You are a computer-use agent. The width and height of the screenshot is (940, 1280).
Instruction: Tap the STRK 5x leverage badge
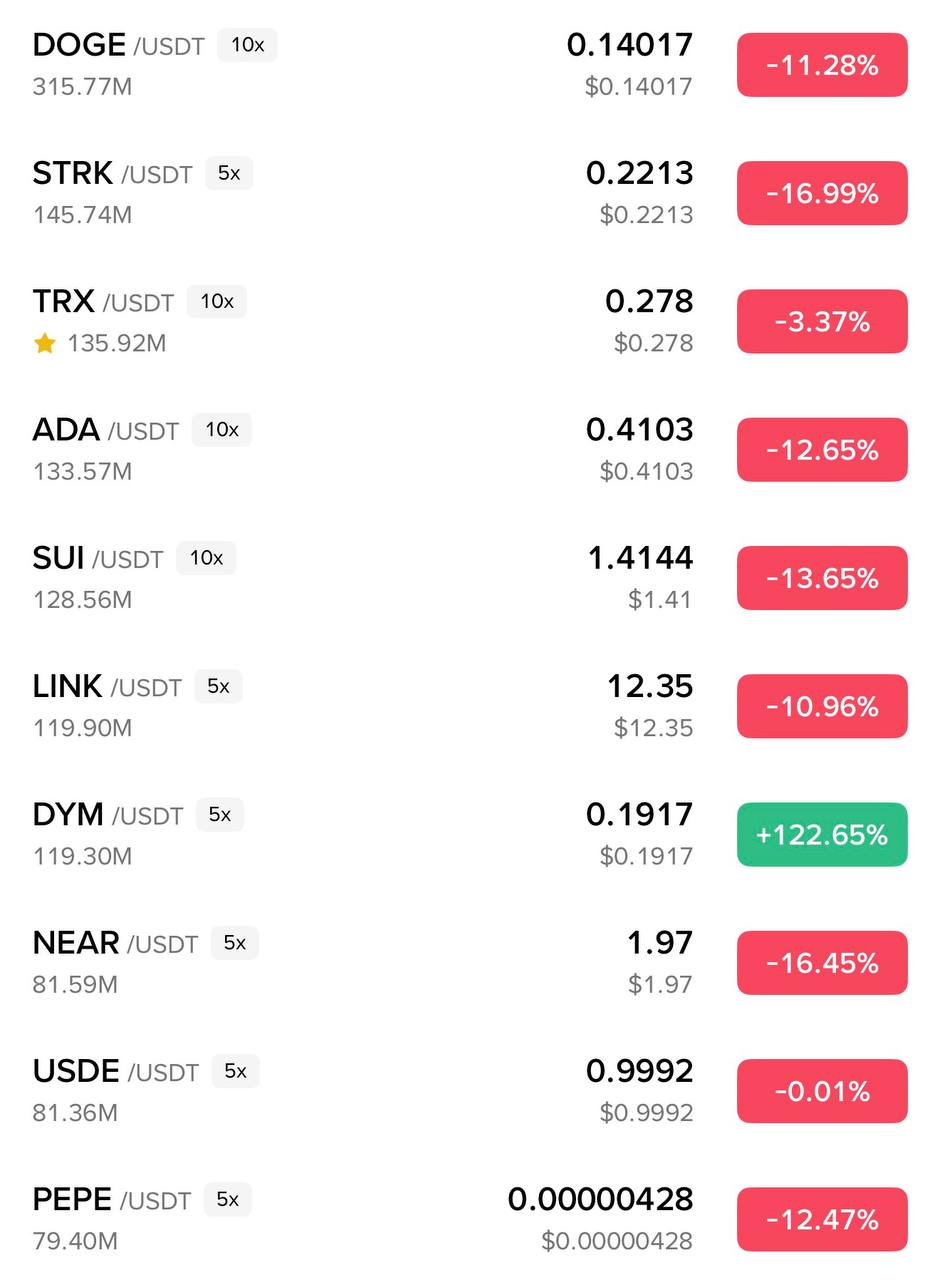229,173
